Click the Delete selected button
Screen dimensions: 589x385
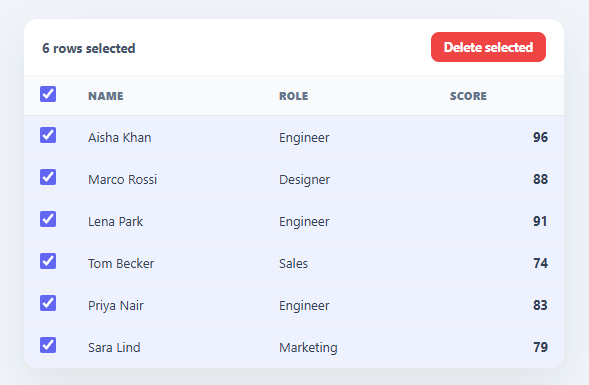coord(488,47)
